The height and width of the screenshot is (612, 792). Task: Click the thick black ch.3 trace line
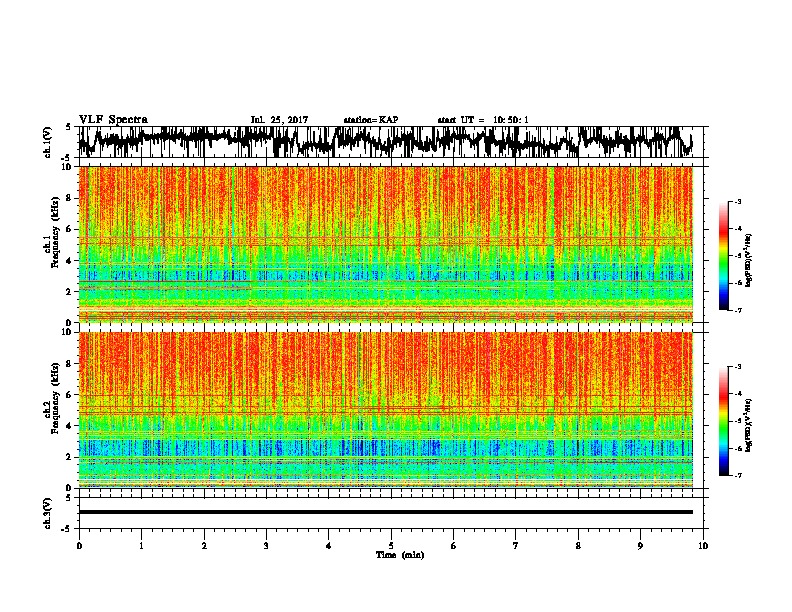pyautogui.click(x=386, y=512)
